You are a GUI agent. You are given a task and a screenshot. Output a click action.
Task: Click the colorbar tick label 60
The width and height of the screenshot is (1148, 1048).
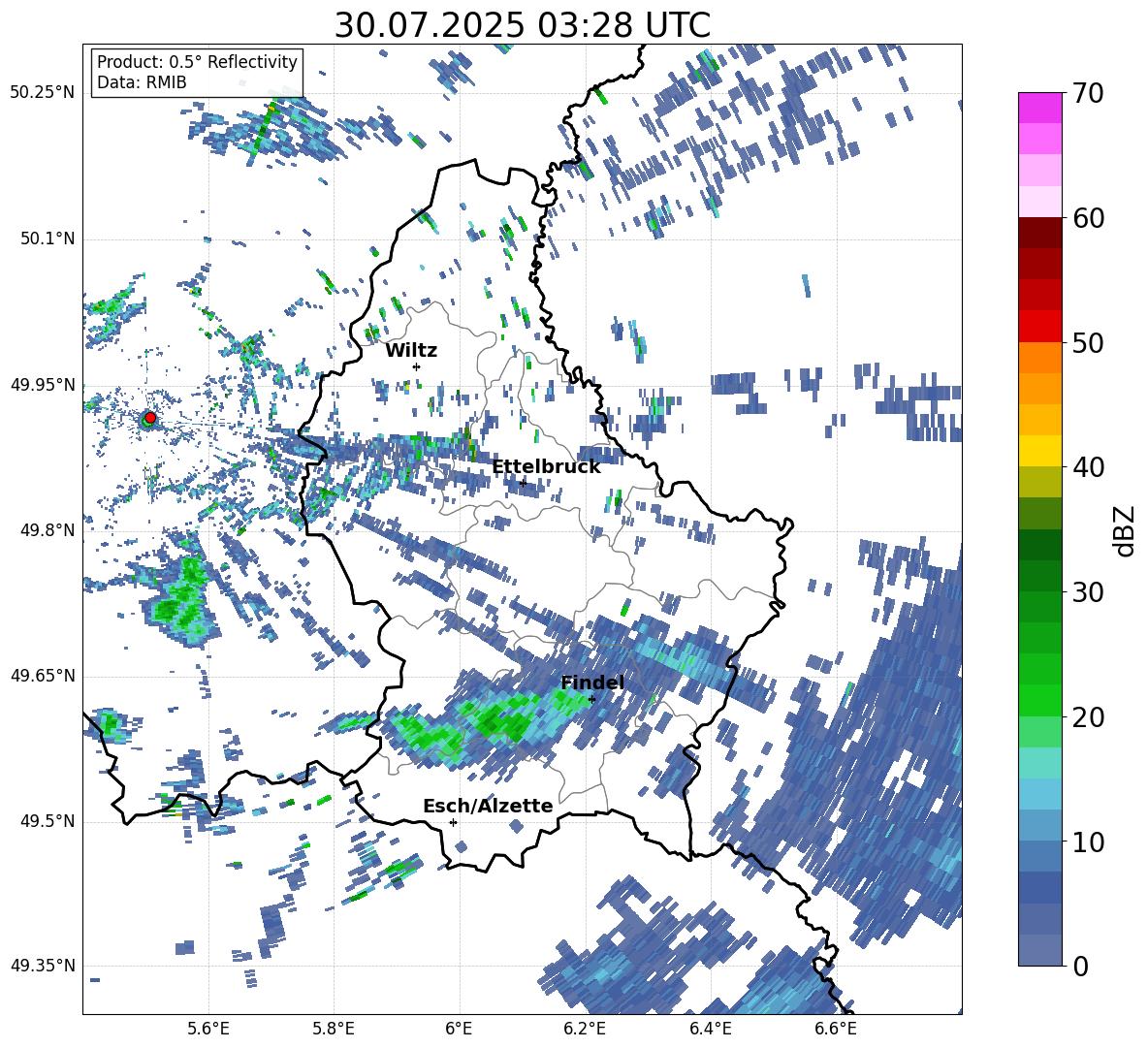click(x=1087, y=218)
